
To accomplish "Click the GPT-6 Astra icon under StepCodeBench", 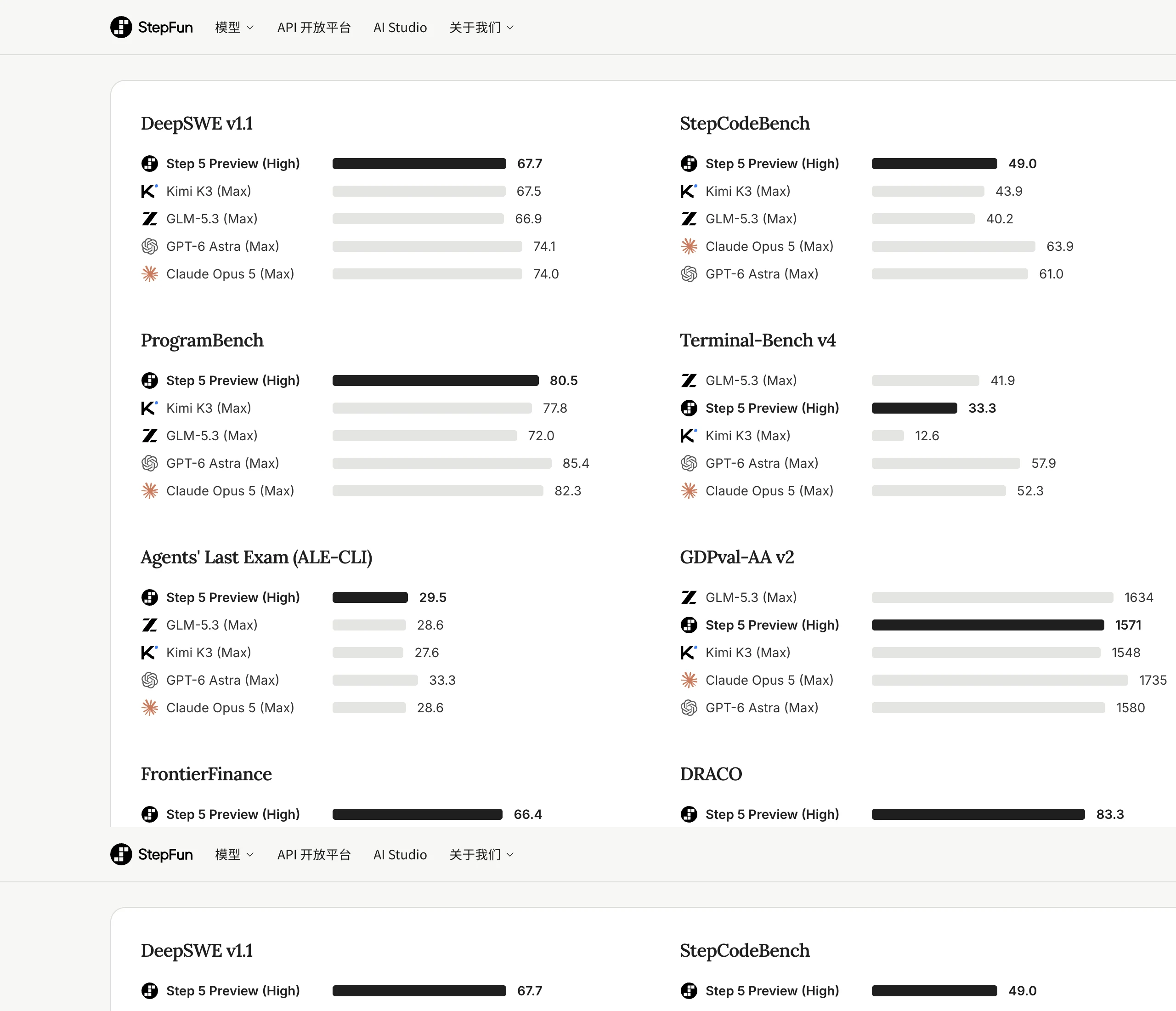I will 689,274.
